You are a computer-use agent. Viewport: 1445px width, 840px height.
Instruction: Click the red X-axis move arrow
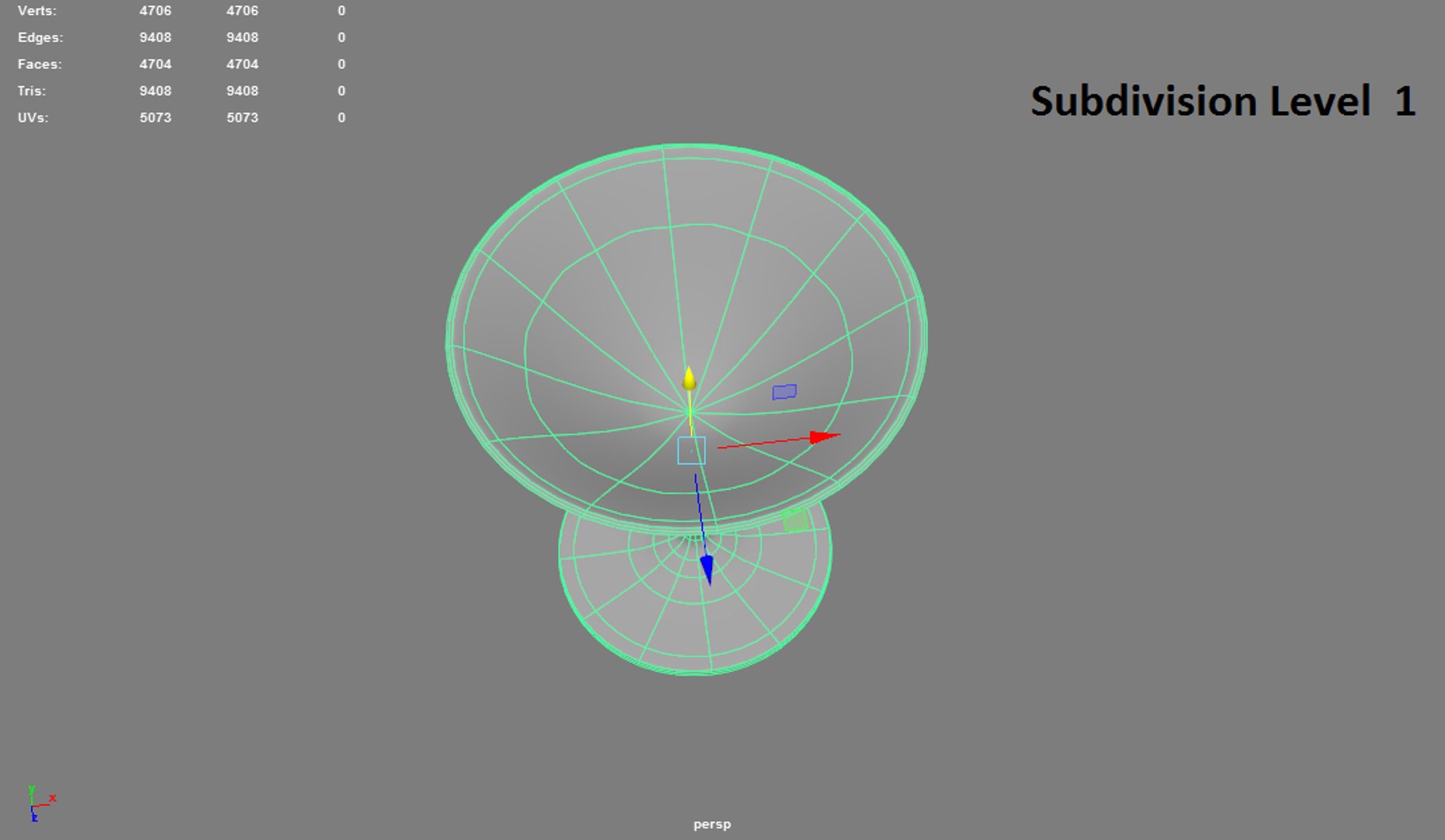coord(825,437)
